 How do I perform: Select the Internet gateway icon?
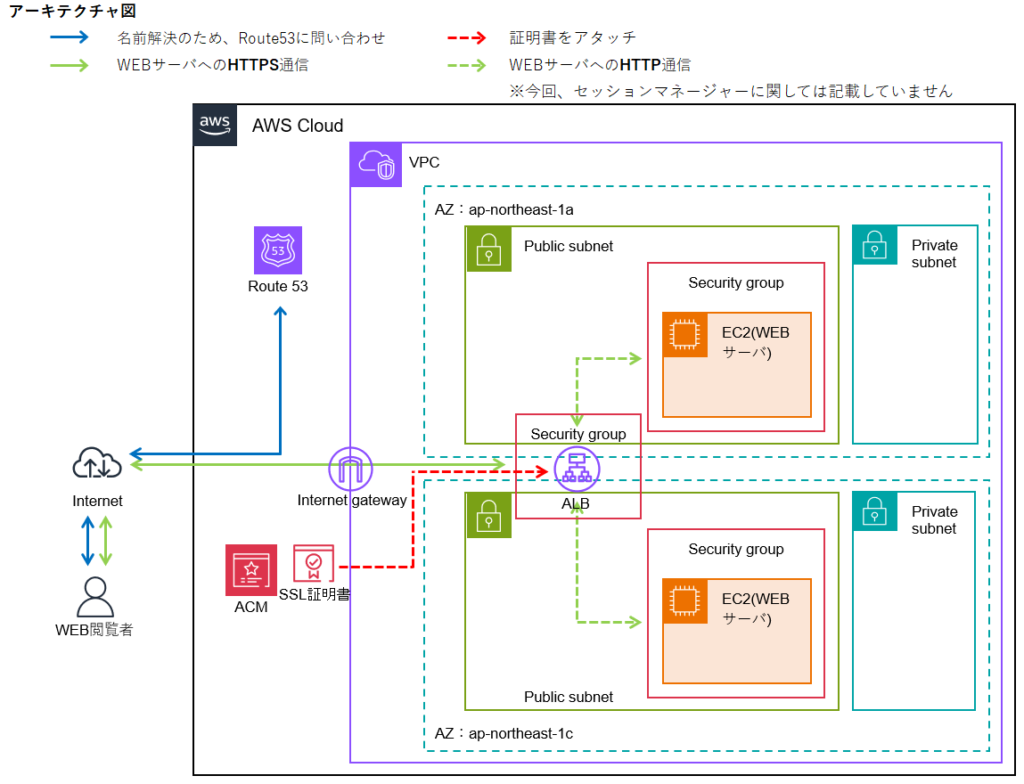(351, 468)
